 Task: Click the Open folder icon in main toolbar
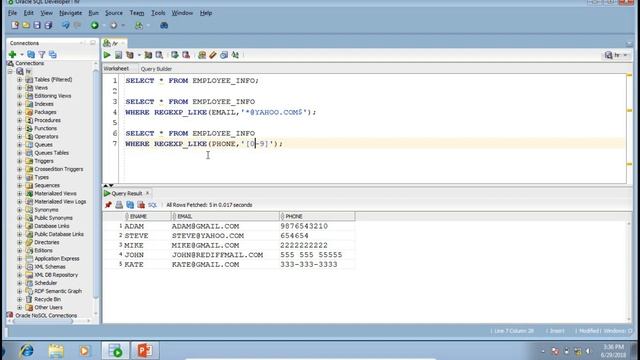coord(26,25)
